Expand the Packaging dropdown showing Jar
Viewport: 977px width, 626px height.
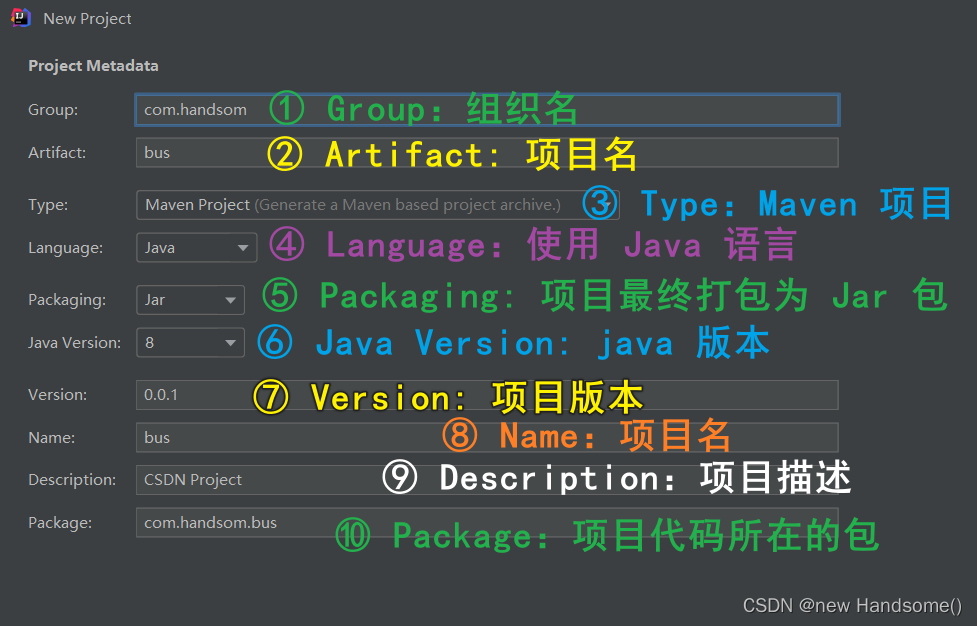pyautogui.click(x=190, y=300)
